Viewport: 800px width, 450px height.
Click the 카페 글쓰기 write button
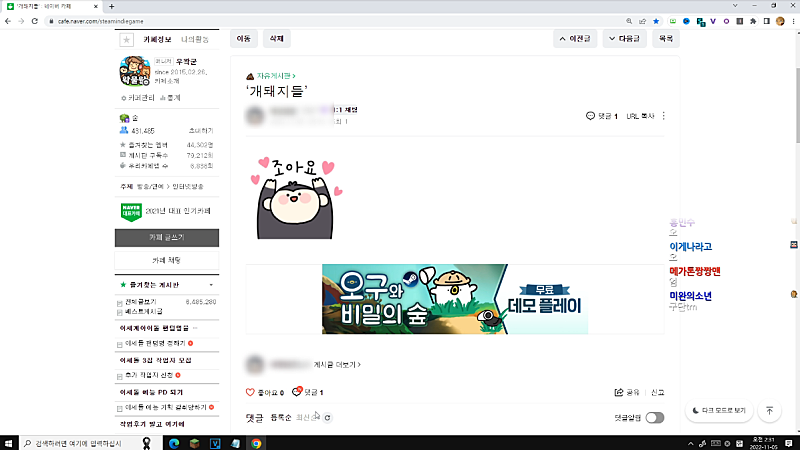point(167,238)
